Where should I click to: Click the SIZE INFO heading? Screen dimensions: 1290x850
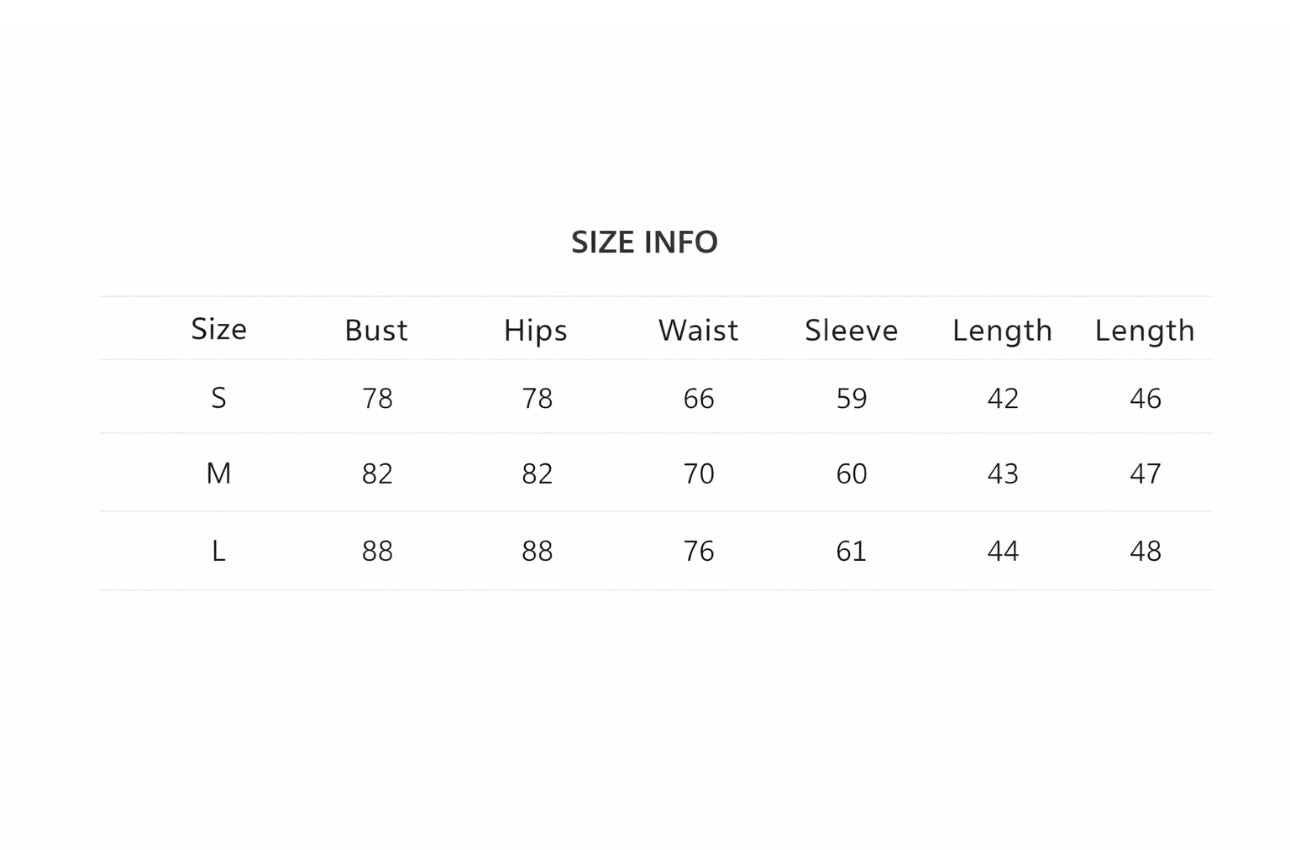[644, 242]
